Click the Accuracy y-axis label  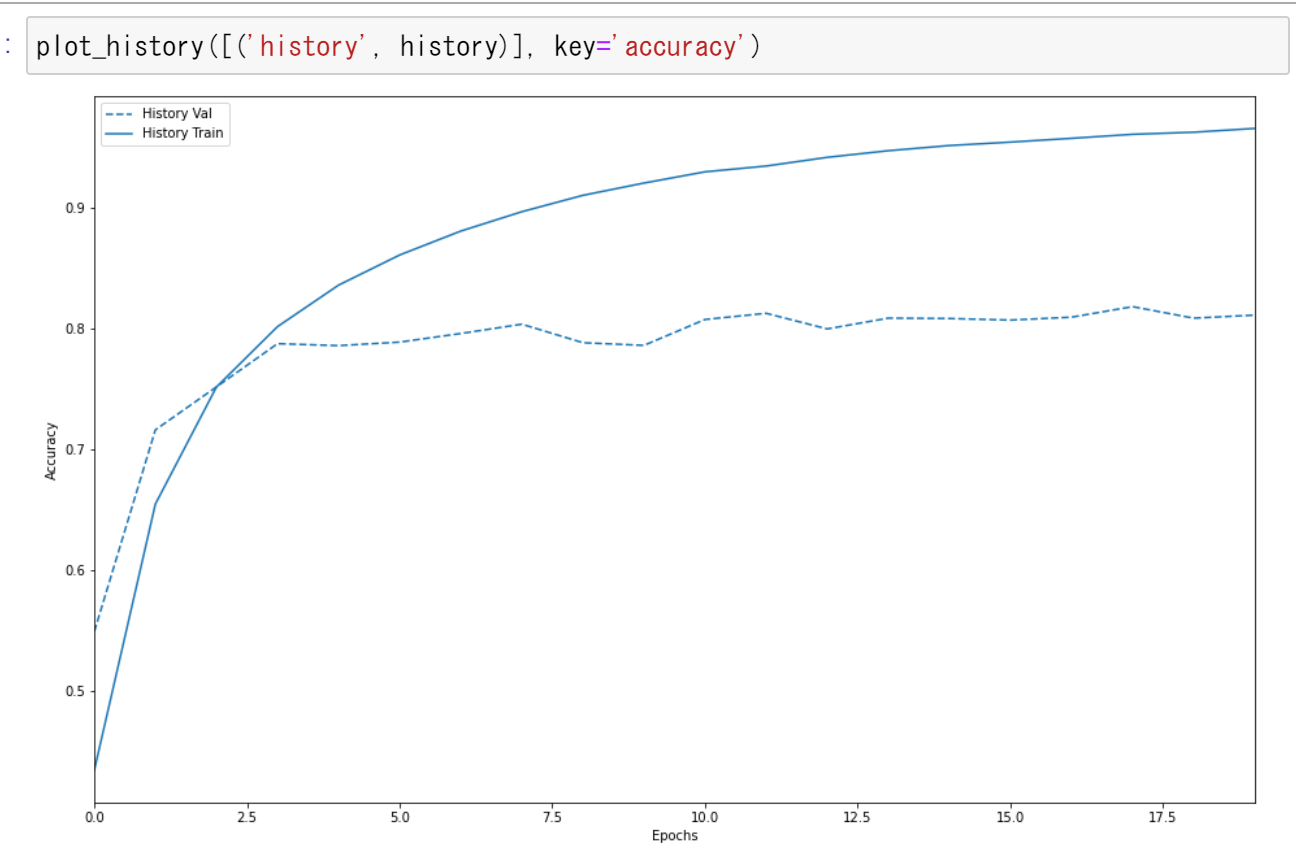51,450
